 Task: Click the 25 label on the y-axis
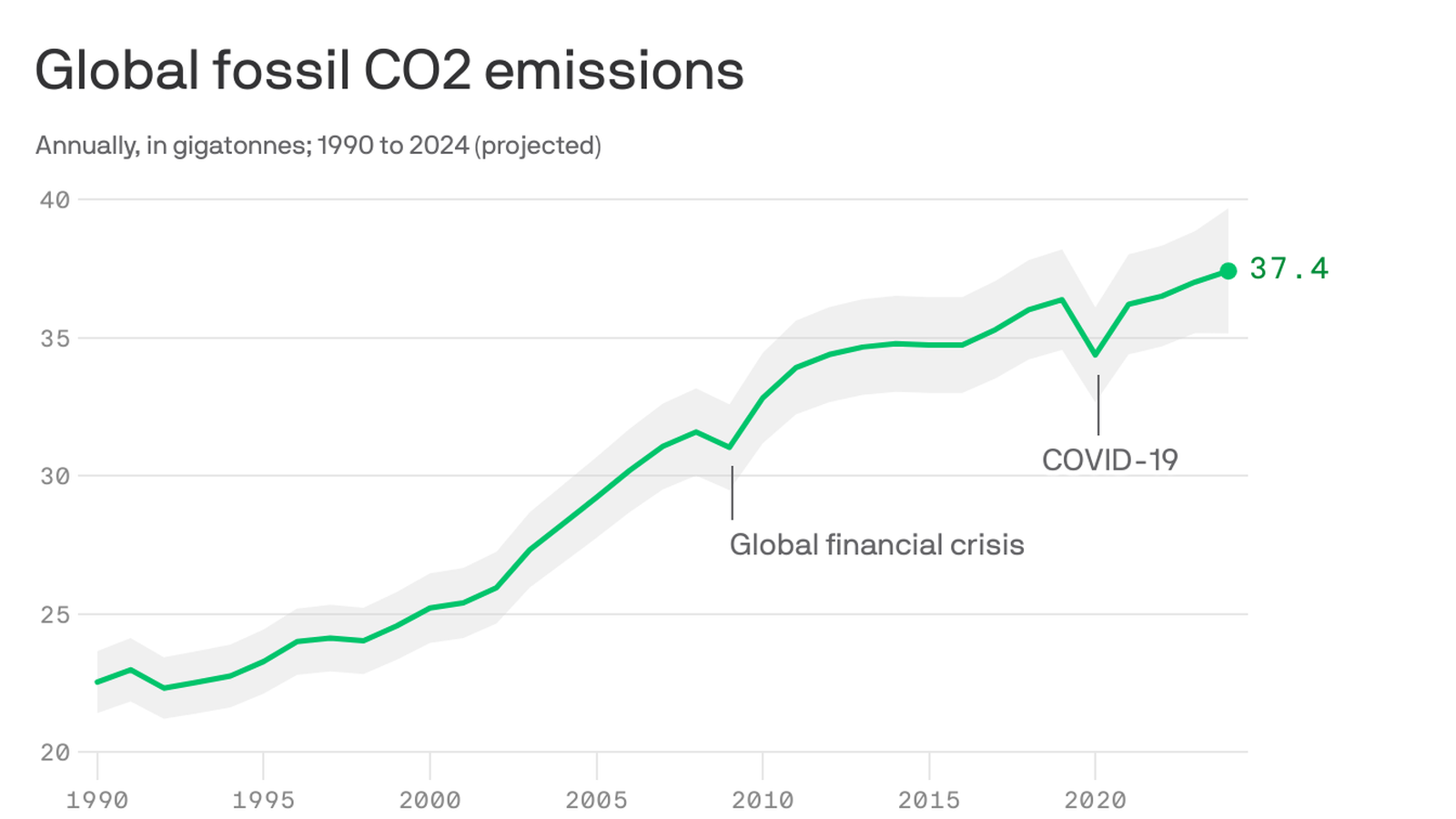click(x=56, y=614)
